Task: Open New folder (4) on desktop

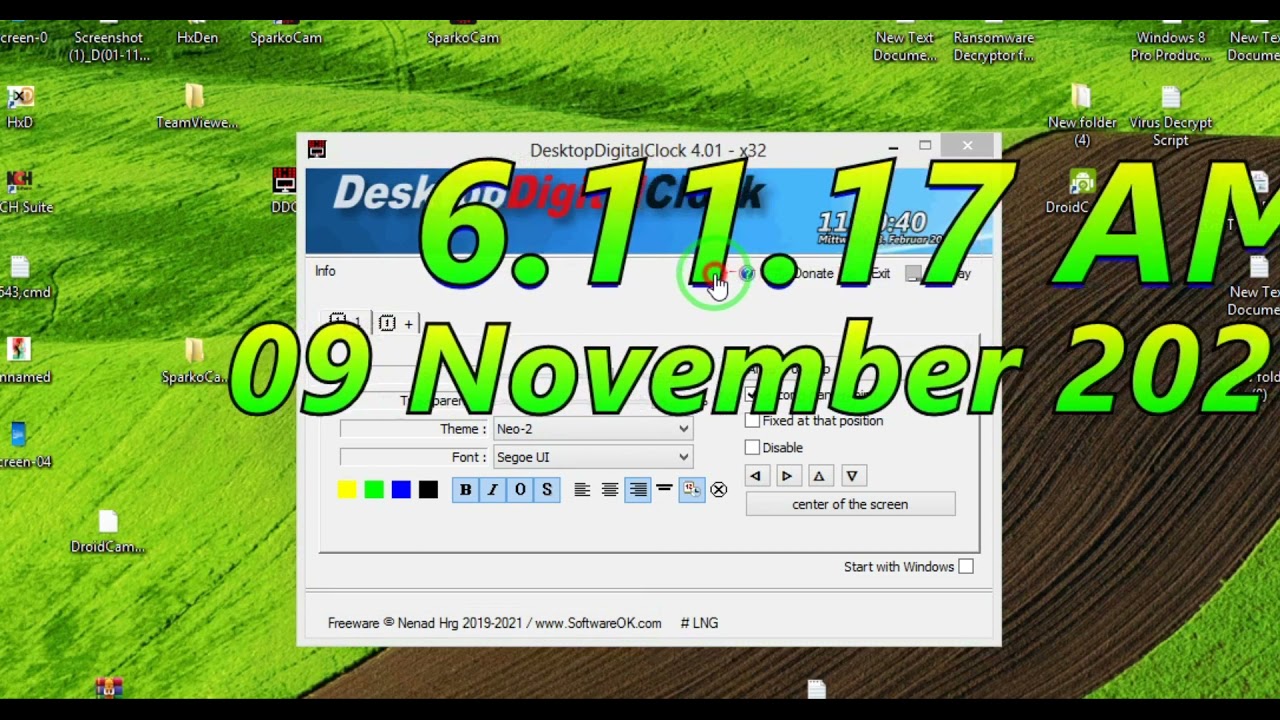Action: coord(1082,117)
